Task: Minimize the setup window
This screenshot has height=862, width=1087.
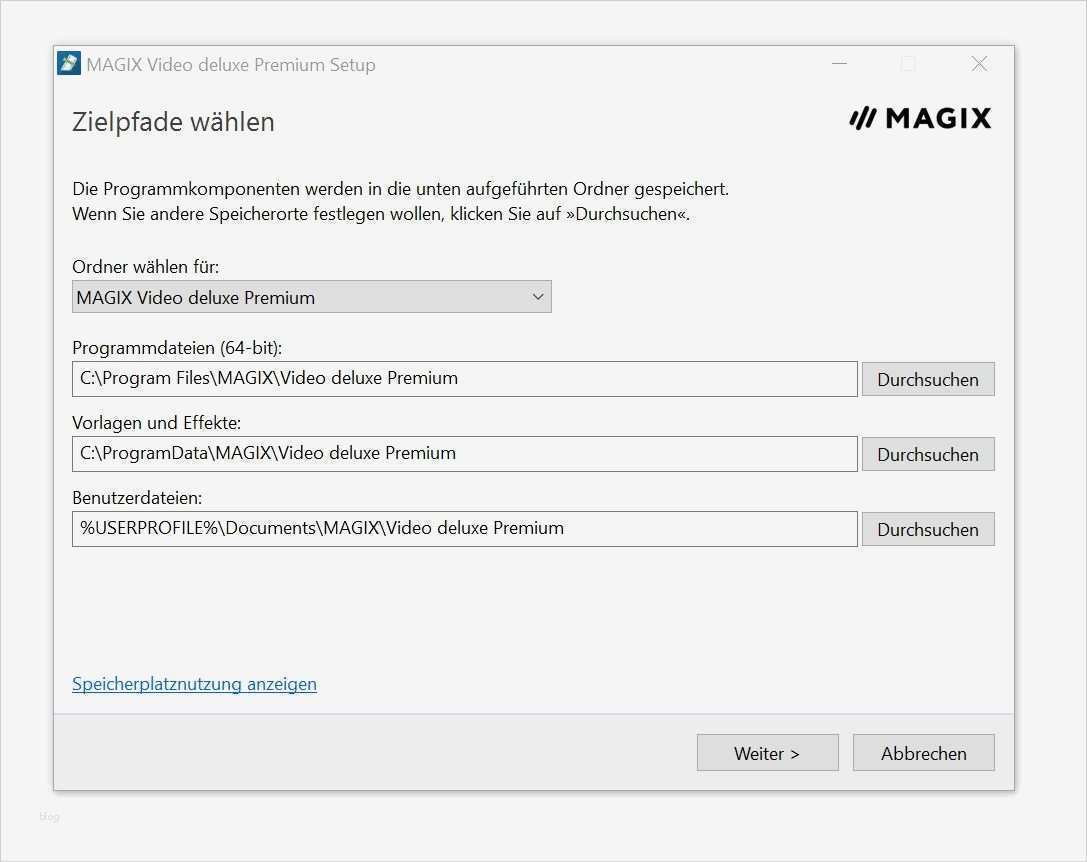Action: click(839, 64)
